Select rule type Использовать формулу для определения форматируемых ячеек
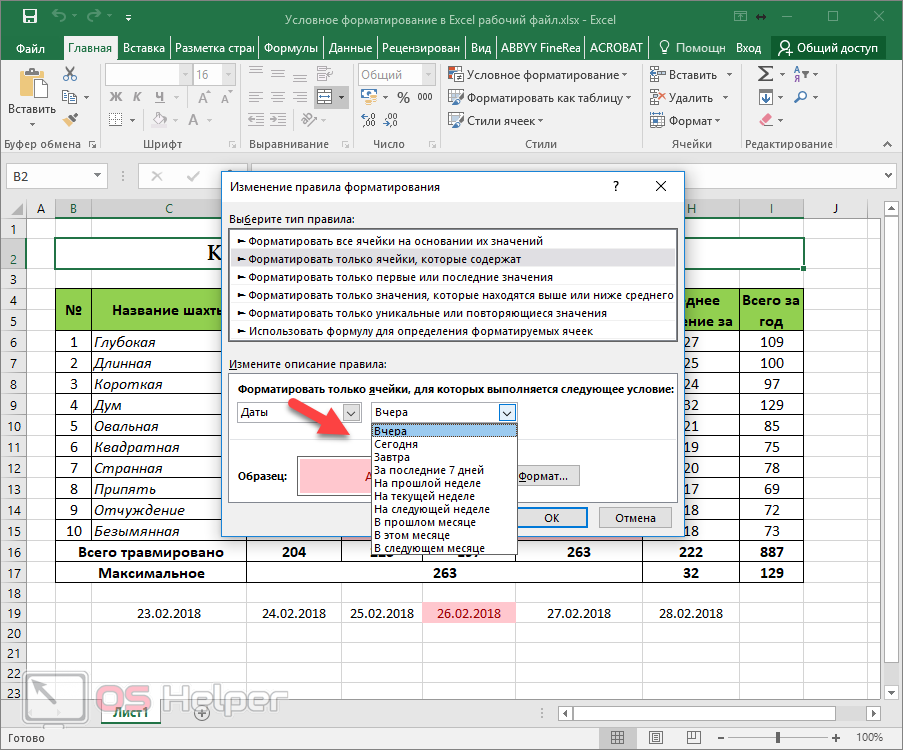 click(x=453, y=331)
